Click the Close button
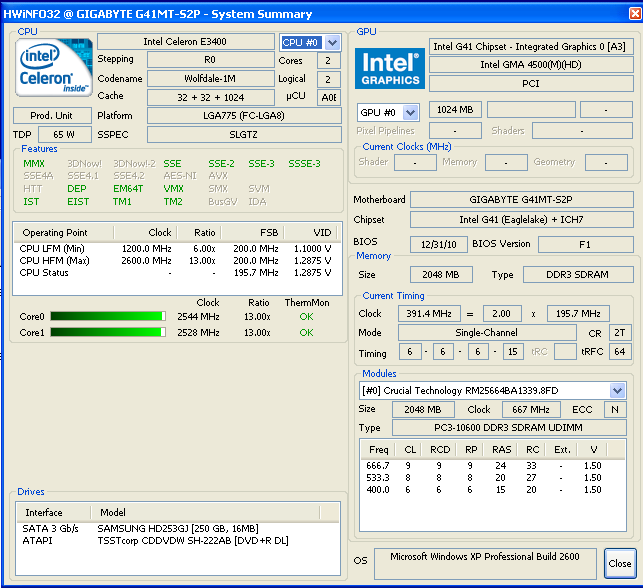 pos(620,563)
